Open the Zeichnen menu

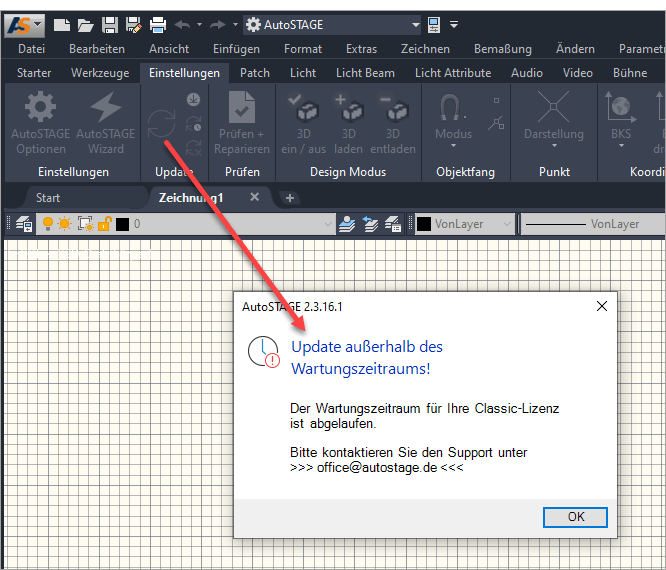(425, 49)
